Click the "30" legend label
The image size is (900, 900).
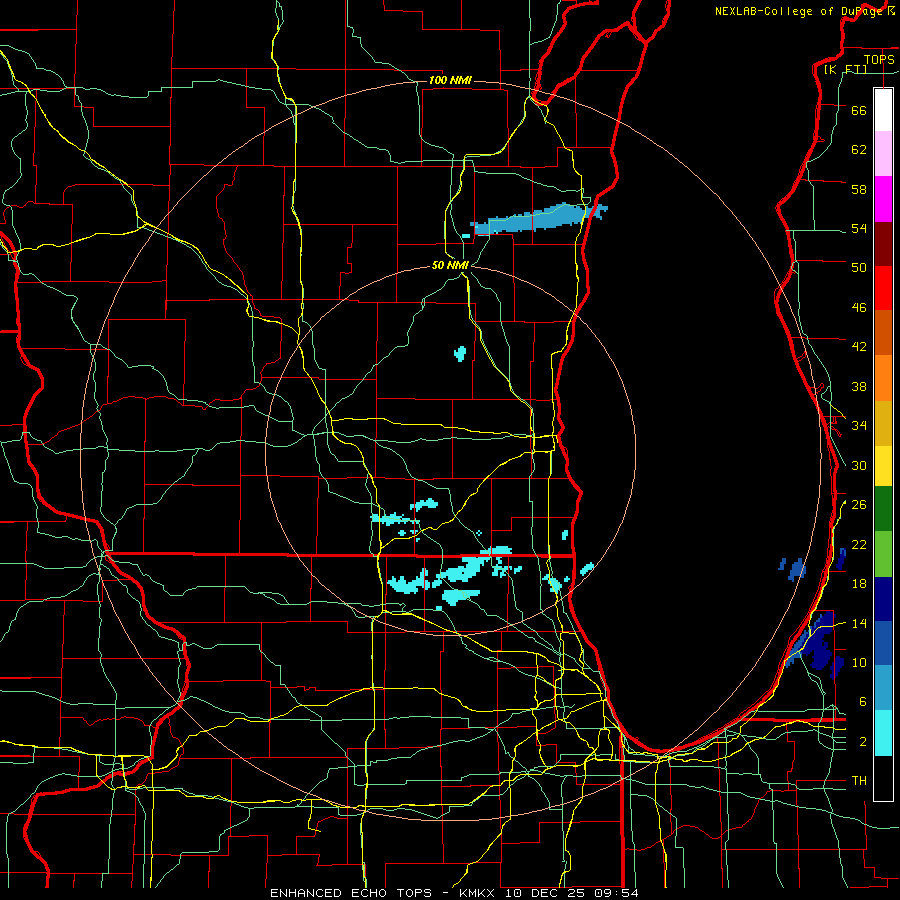tap(859, 465)
